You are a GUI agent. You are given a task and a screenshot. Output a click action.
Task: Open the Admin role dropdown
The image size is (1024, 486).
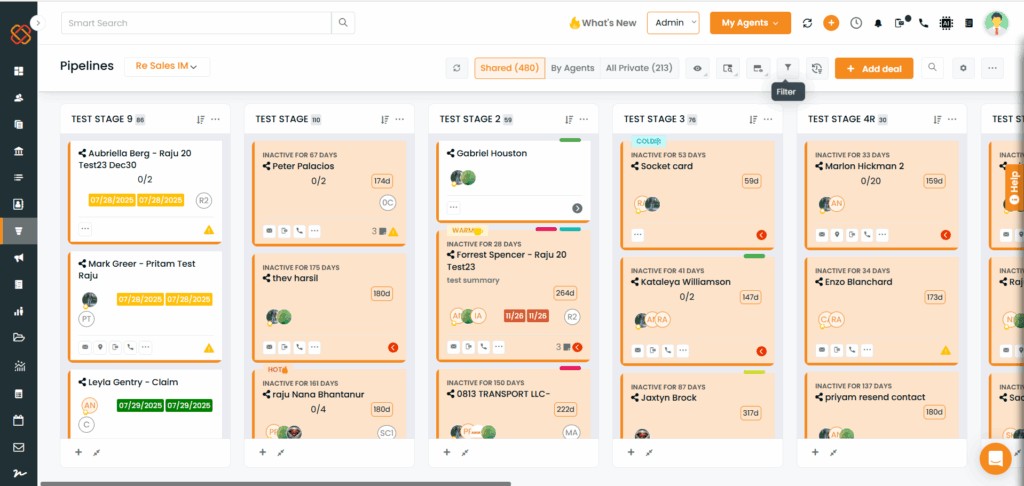click(x=673, y=23)
